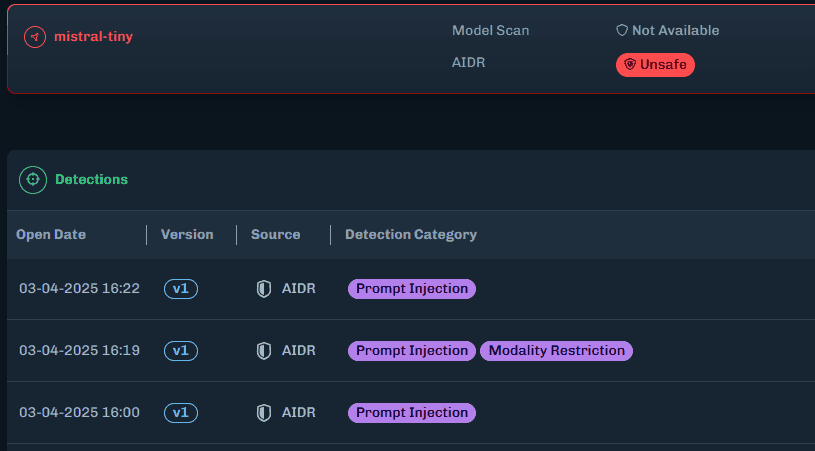Image resolution: width=815 pixels, height=451 pixels.
Task: Click the shield icon beside Not Available
Action: tap(622, 31)
